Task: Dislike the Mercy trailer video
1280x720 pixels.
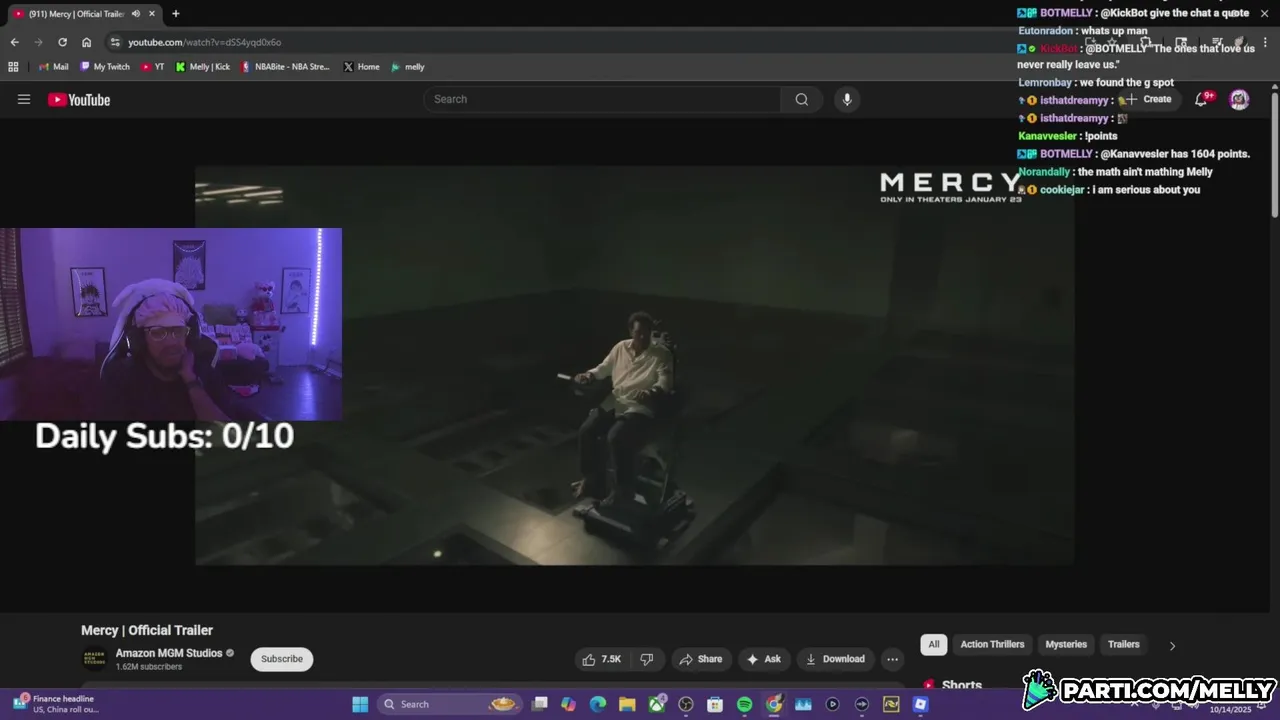Action: 647,659
